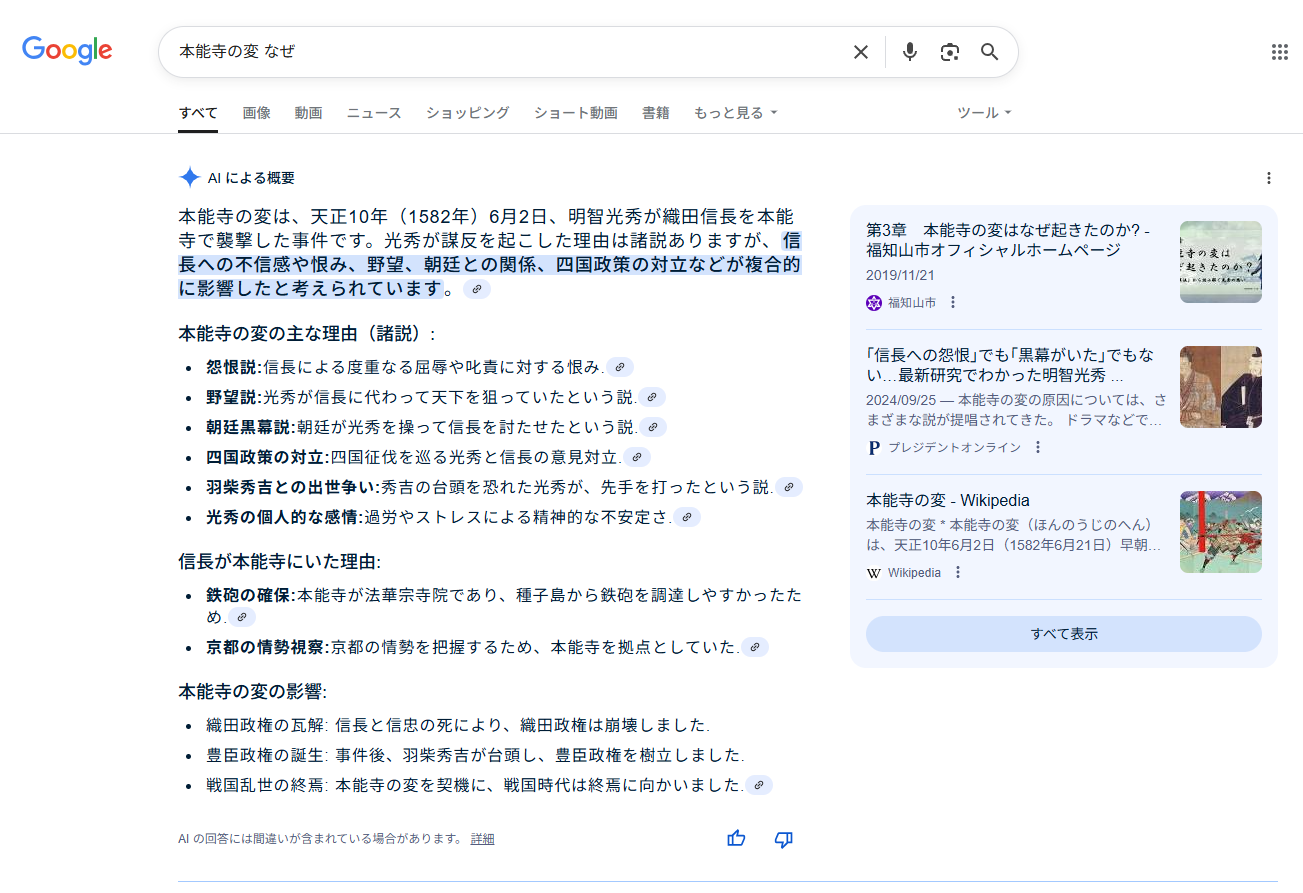Select the すべて tab
This screenshot has height=893, width=1303.
pos(198,113)
